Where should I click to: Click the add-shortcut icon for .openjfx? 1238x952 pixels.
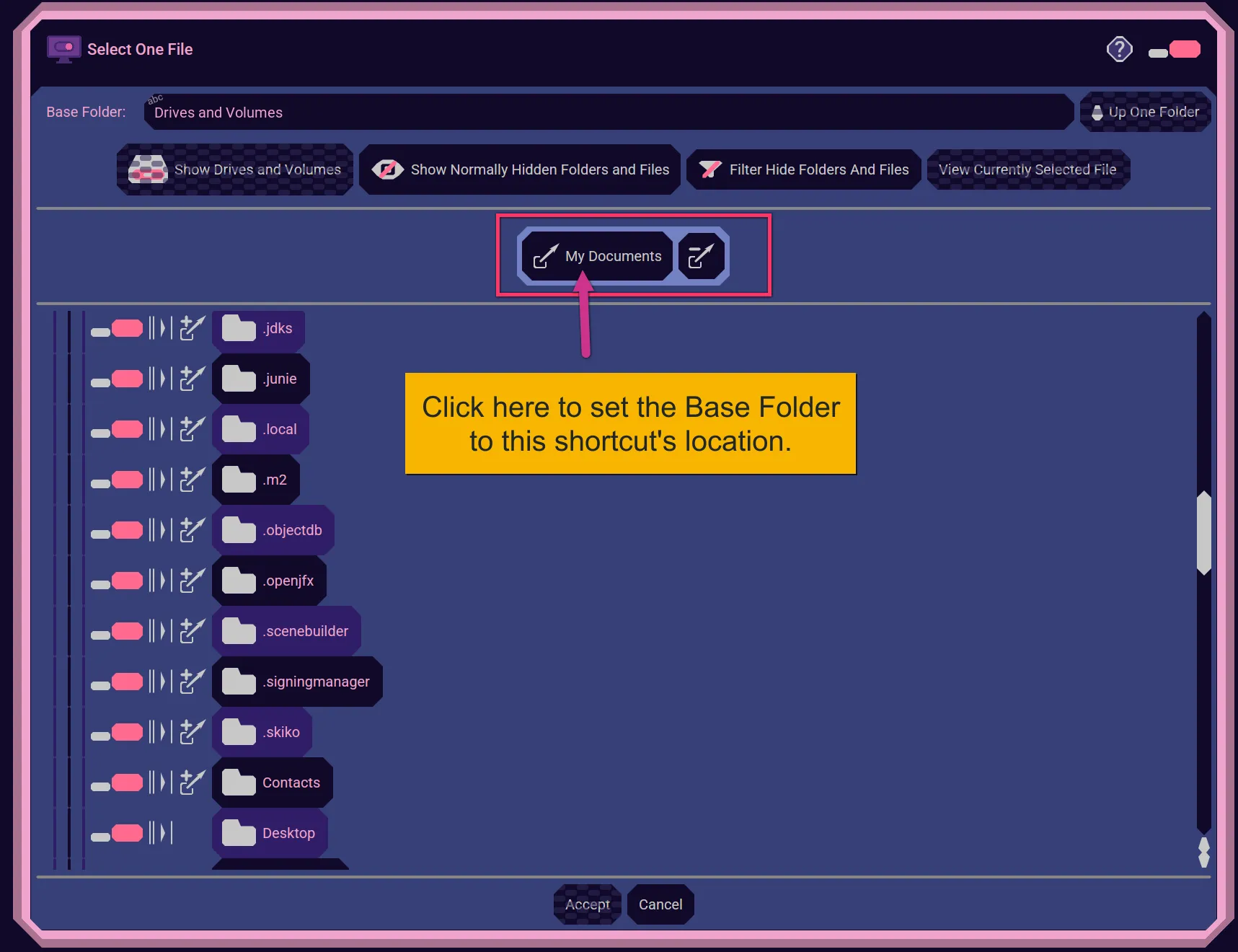(x=193, y=581)
